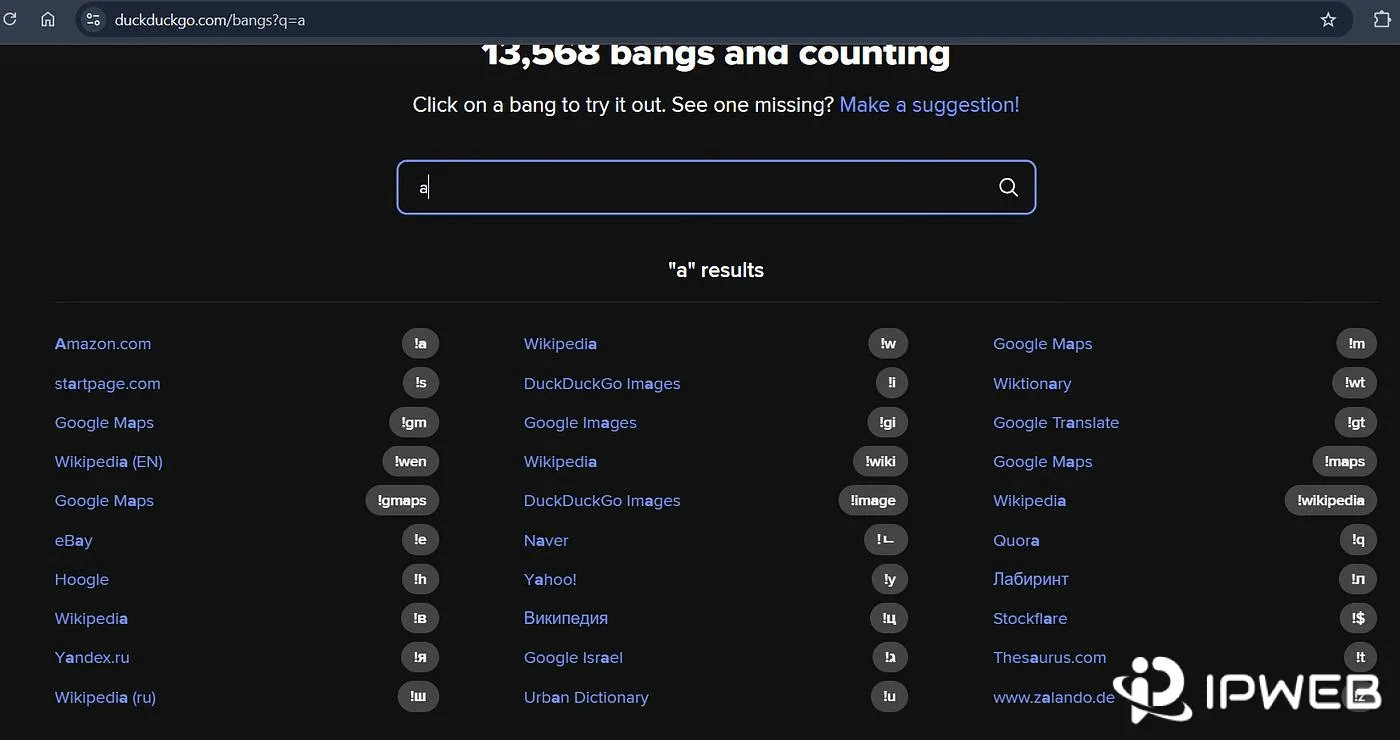Click the !w bang badge
Screen dimensions: 1400x740
pos(888,344)
